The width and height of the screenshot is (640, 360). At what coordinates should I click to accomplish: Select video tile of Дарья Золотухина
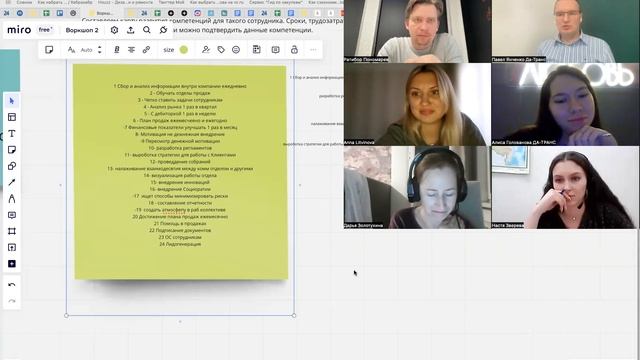[417, 187]
